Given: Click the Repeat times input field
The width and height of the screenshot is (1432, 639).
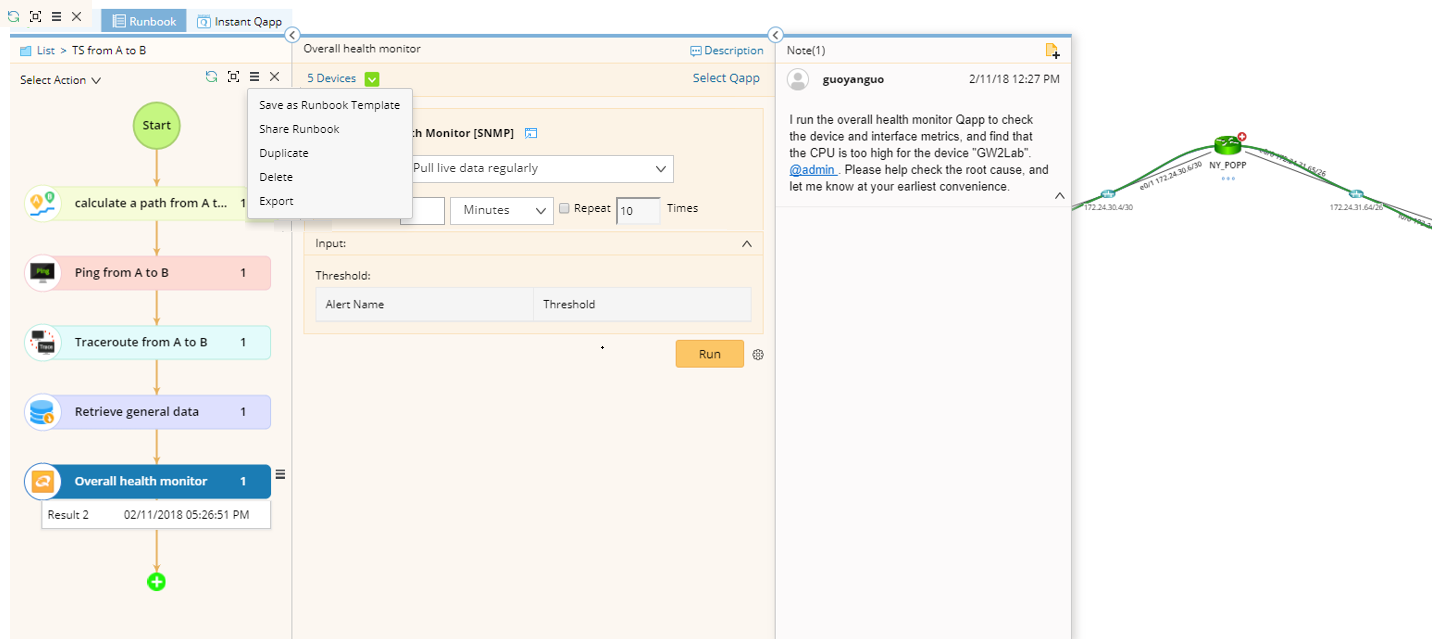Looking at the screenshot, I should tap(637, 211).
